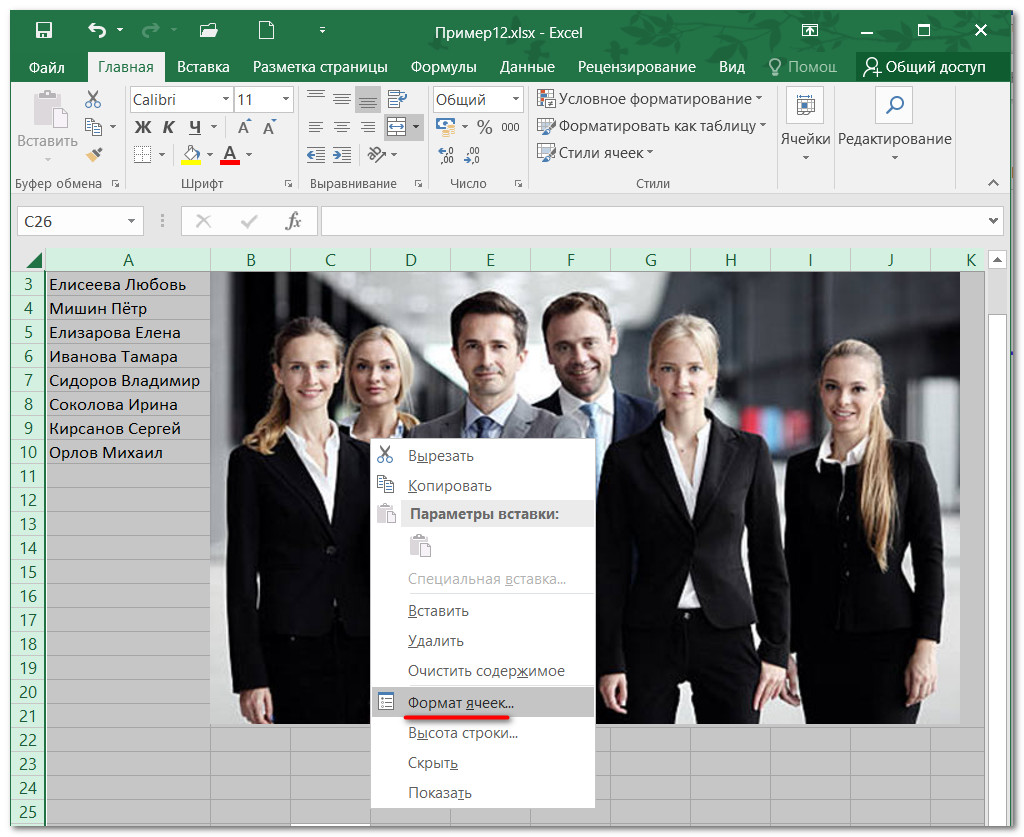This screenshot has height=837, width=1024.
Task: Open Условное форматирование button
Action: point(649,99)
